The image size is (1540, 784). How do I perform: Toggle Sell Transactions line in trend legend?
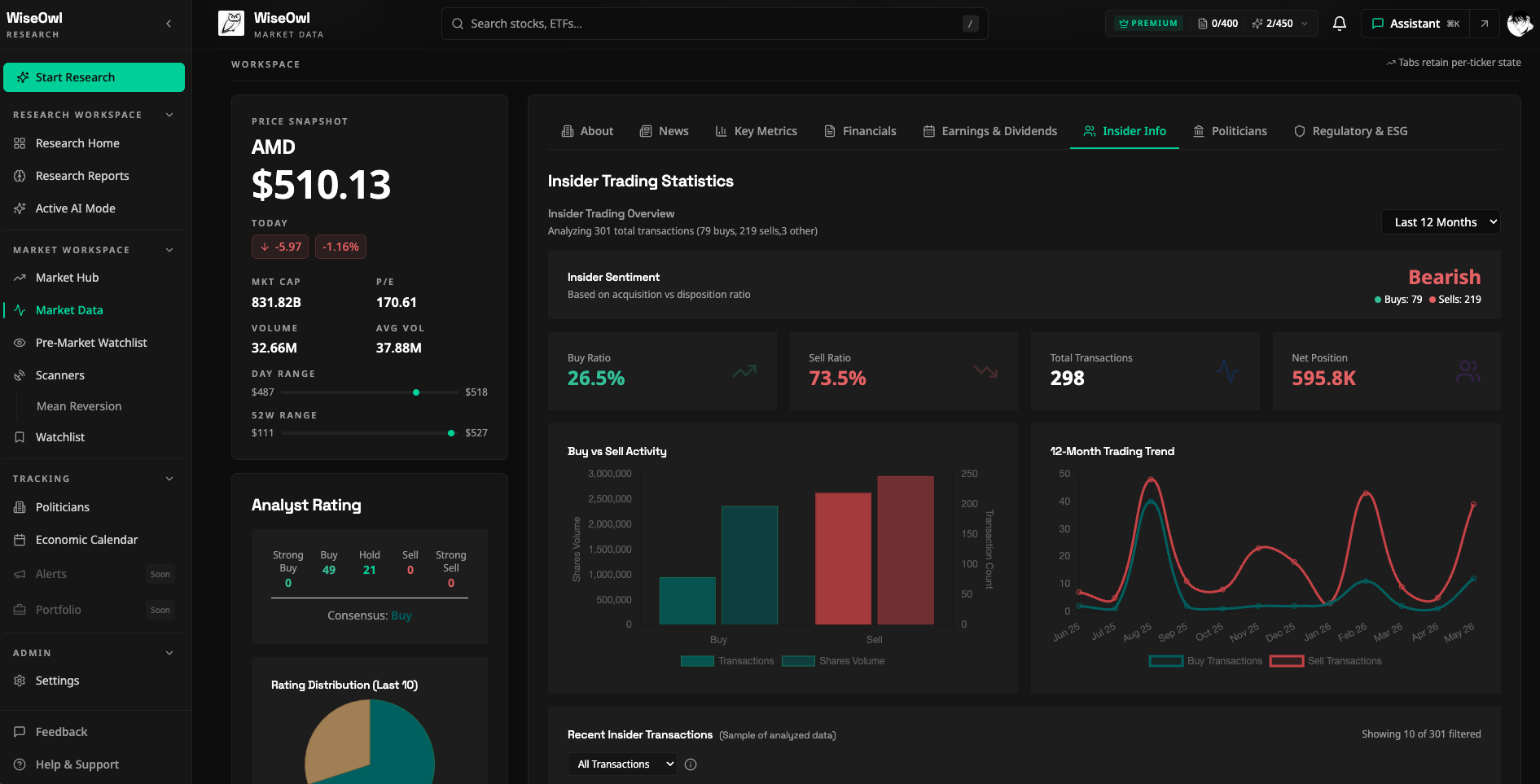pos(1326,661)
